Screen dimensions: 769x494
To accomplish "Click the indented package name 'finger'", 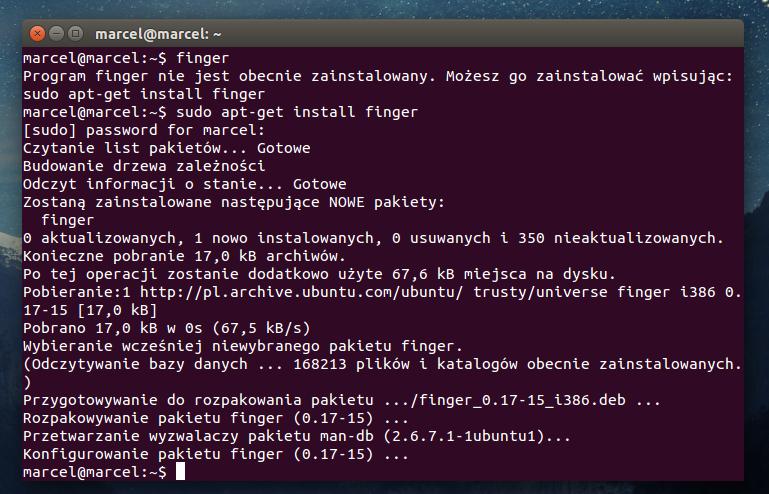I will (68, 220).
